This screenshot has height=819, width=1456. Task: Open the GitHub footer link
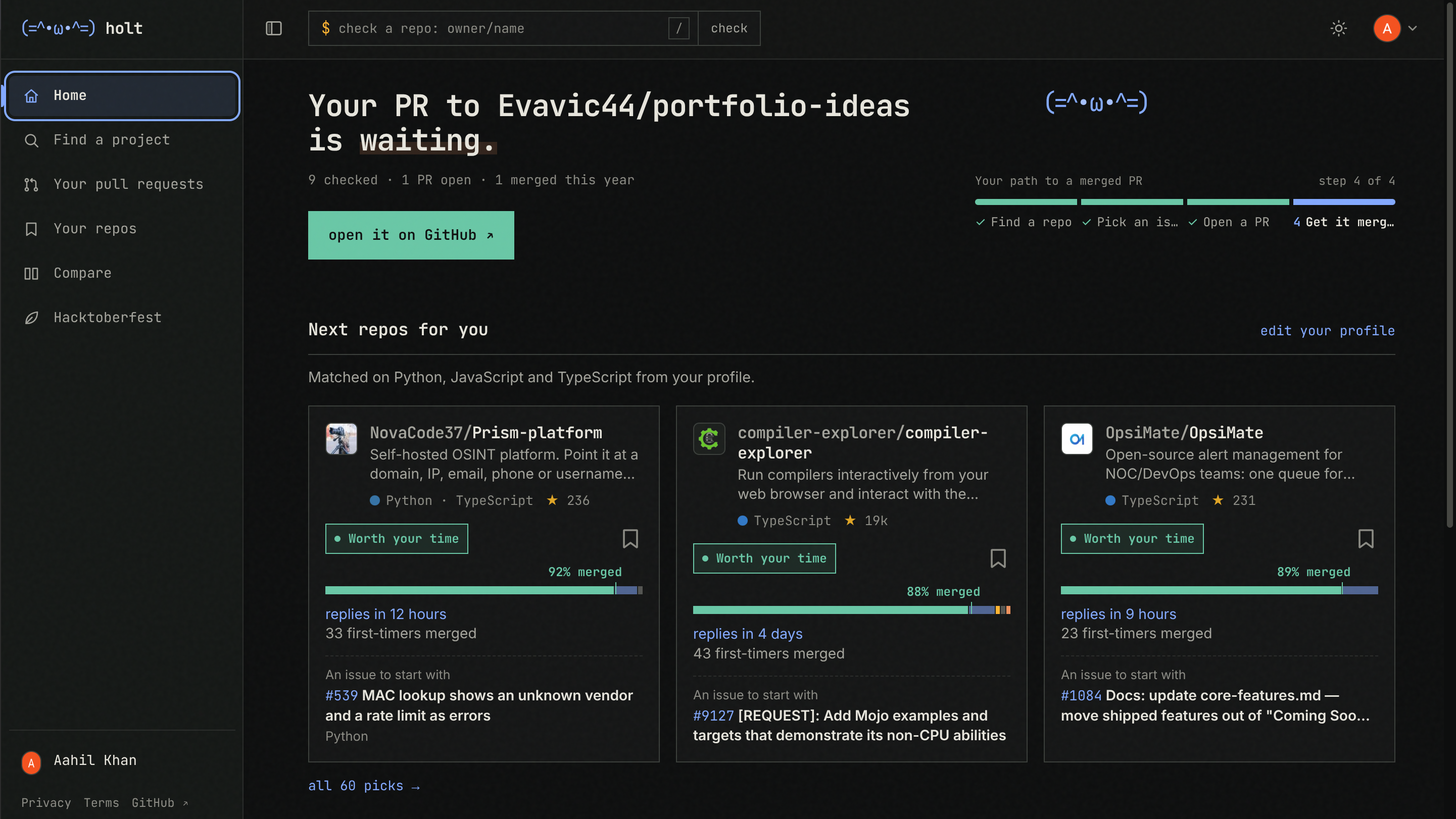point(160,803)
